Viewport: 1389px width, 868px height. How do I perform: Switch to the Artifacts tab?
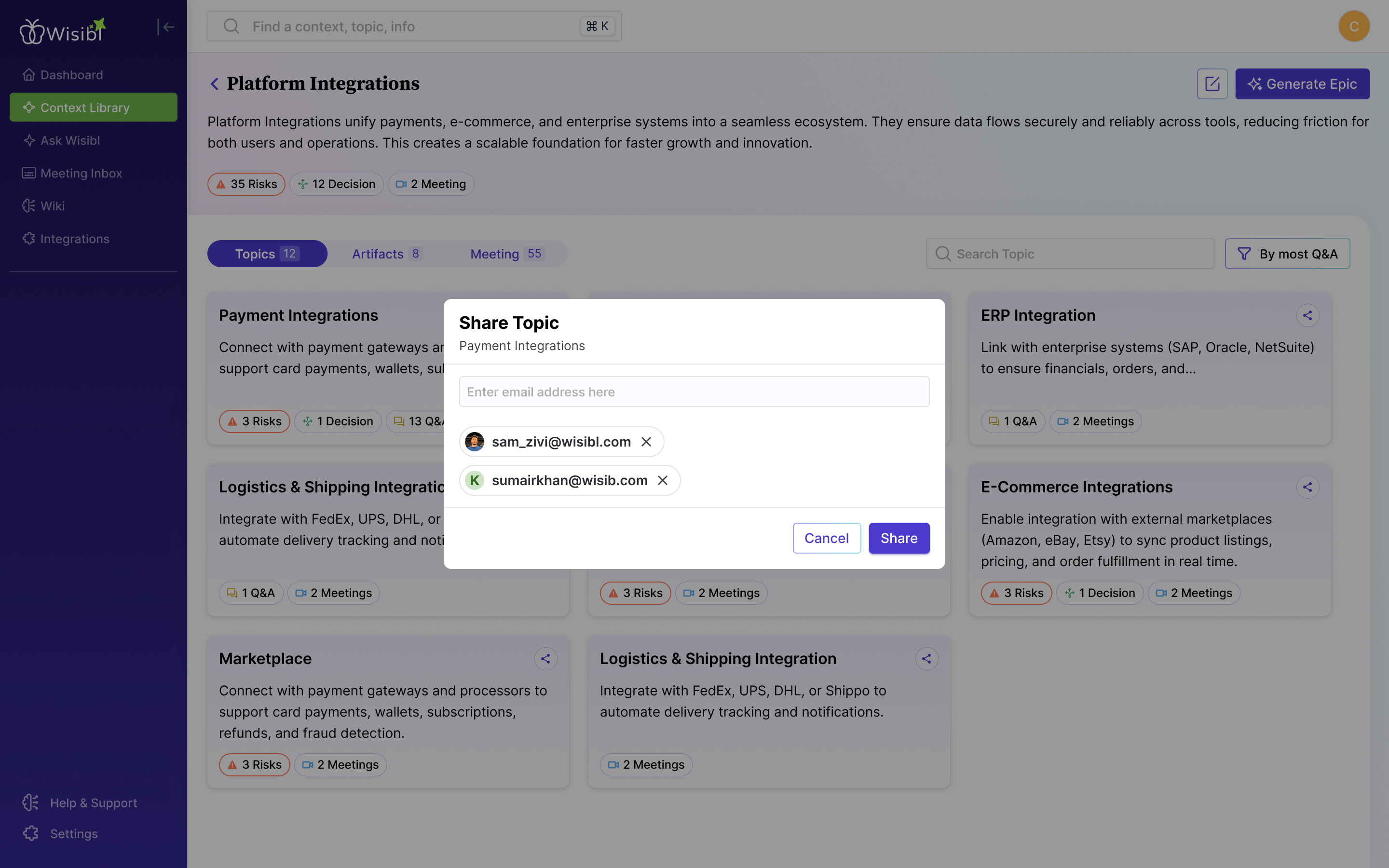click(x=387, y=254)
